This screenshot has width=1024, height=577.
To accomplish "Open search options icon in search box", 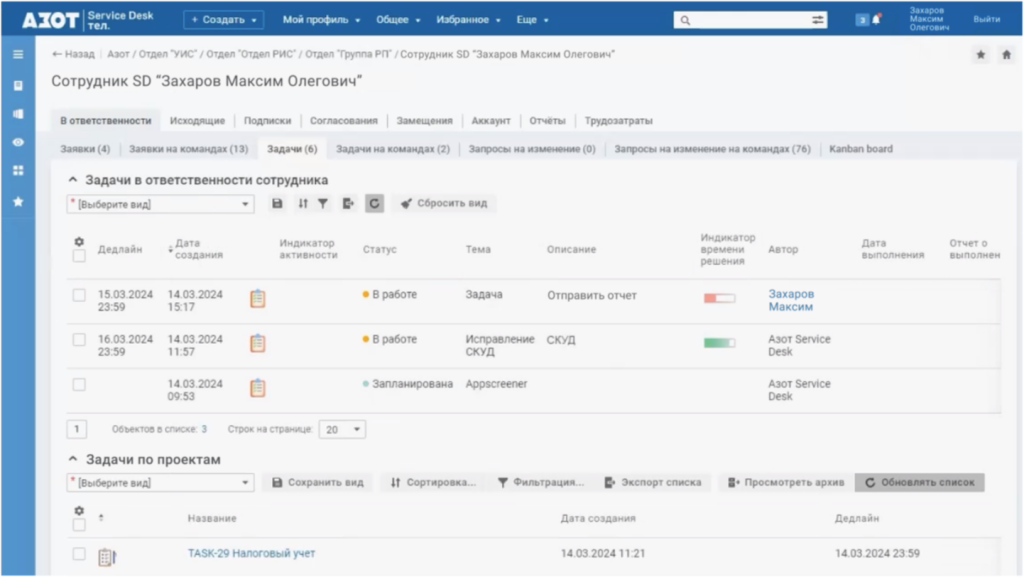I will [818, 19].
